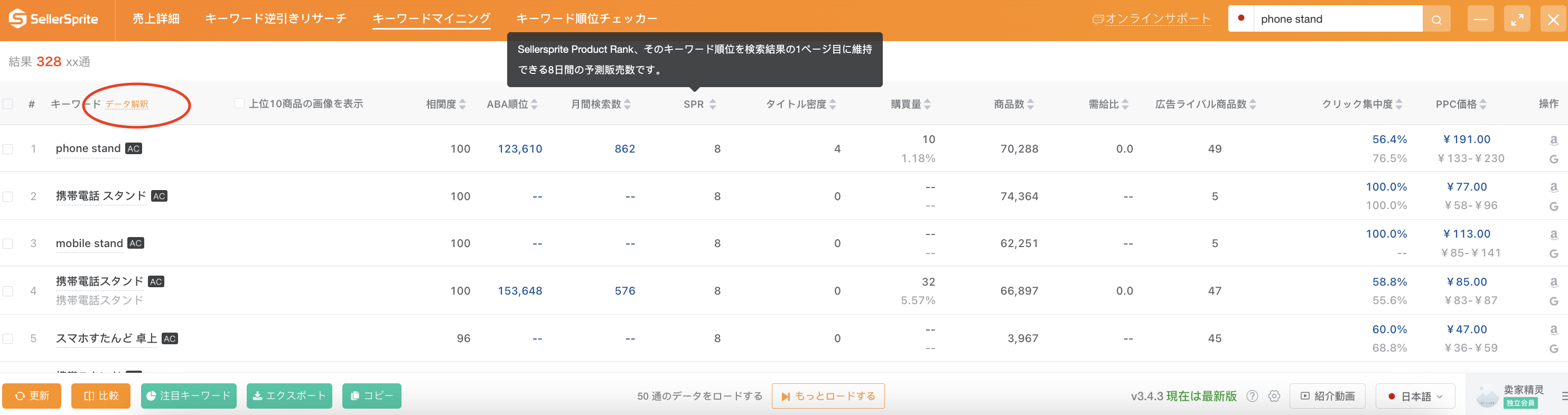Click もっとロードする button

coord(828,396)
